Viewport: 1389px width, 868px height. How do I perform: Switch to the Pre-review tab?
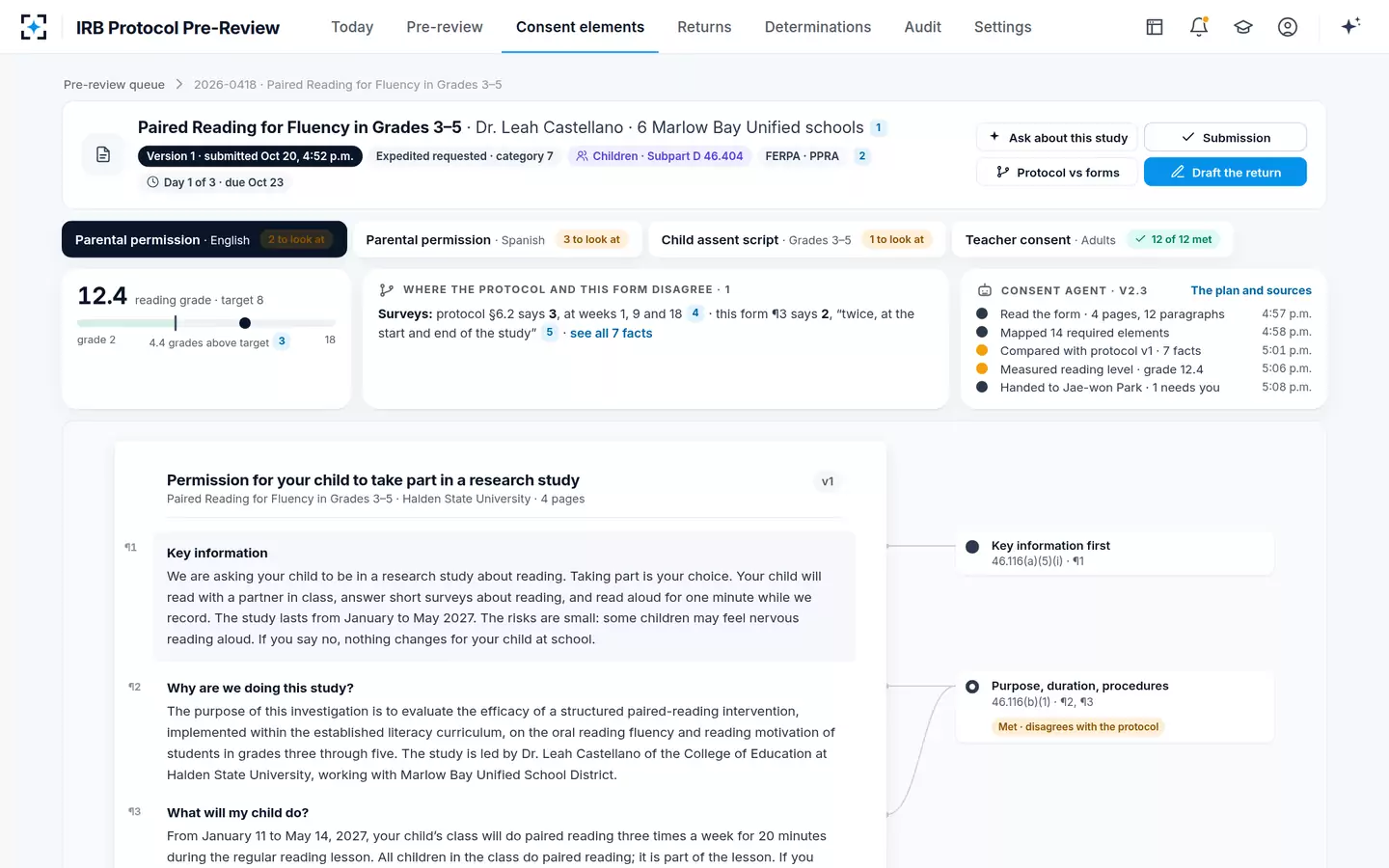click(x=445, y=27)
